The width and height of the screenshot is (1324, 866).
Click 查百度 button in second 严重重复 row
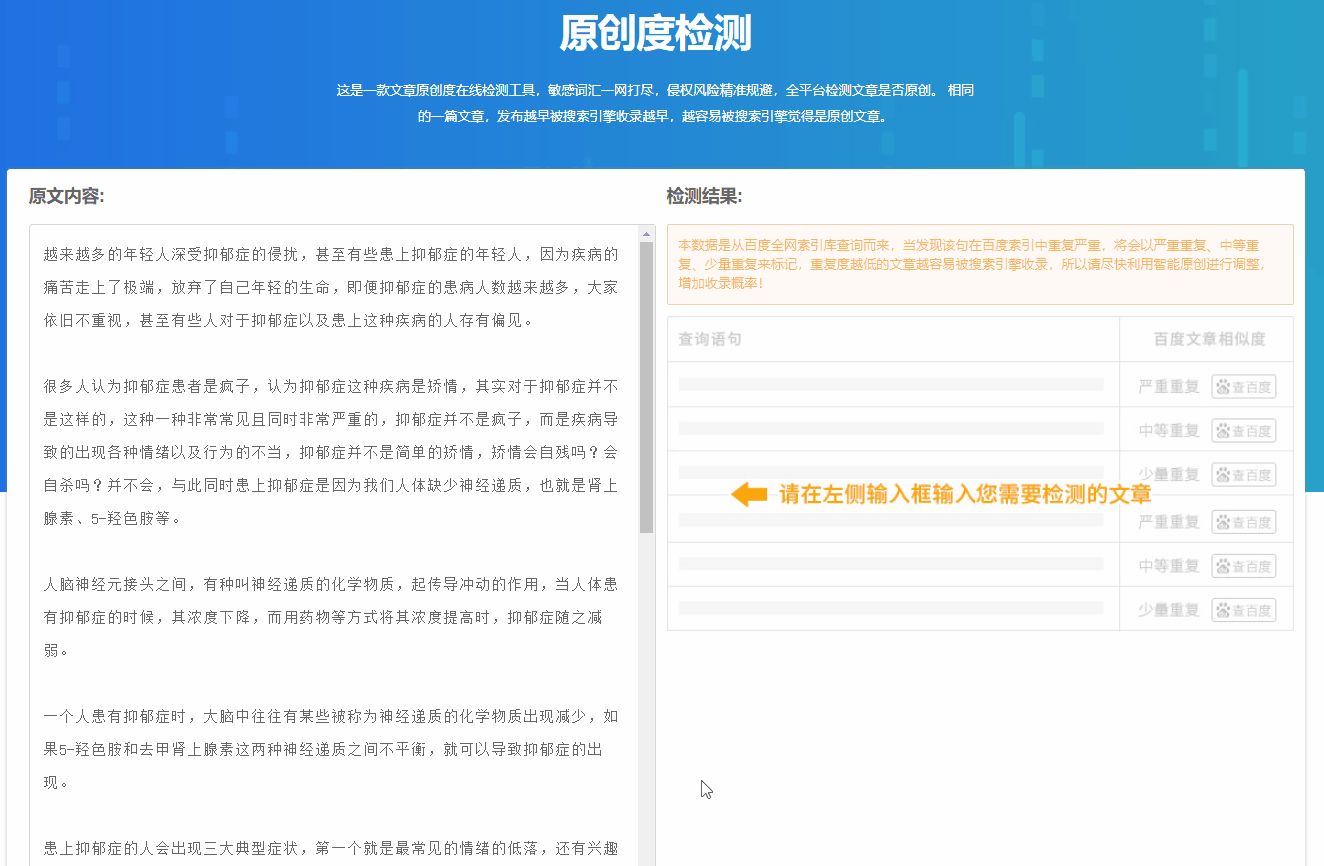[1244, 521]
